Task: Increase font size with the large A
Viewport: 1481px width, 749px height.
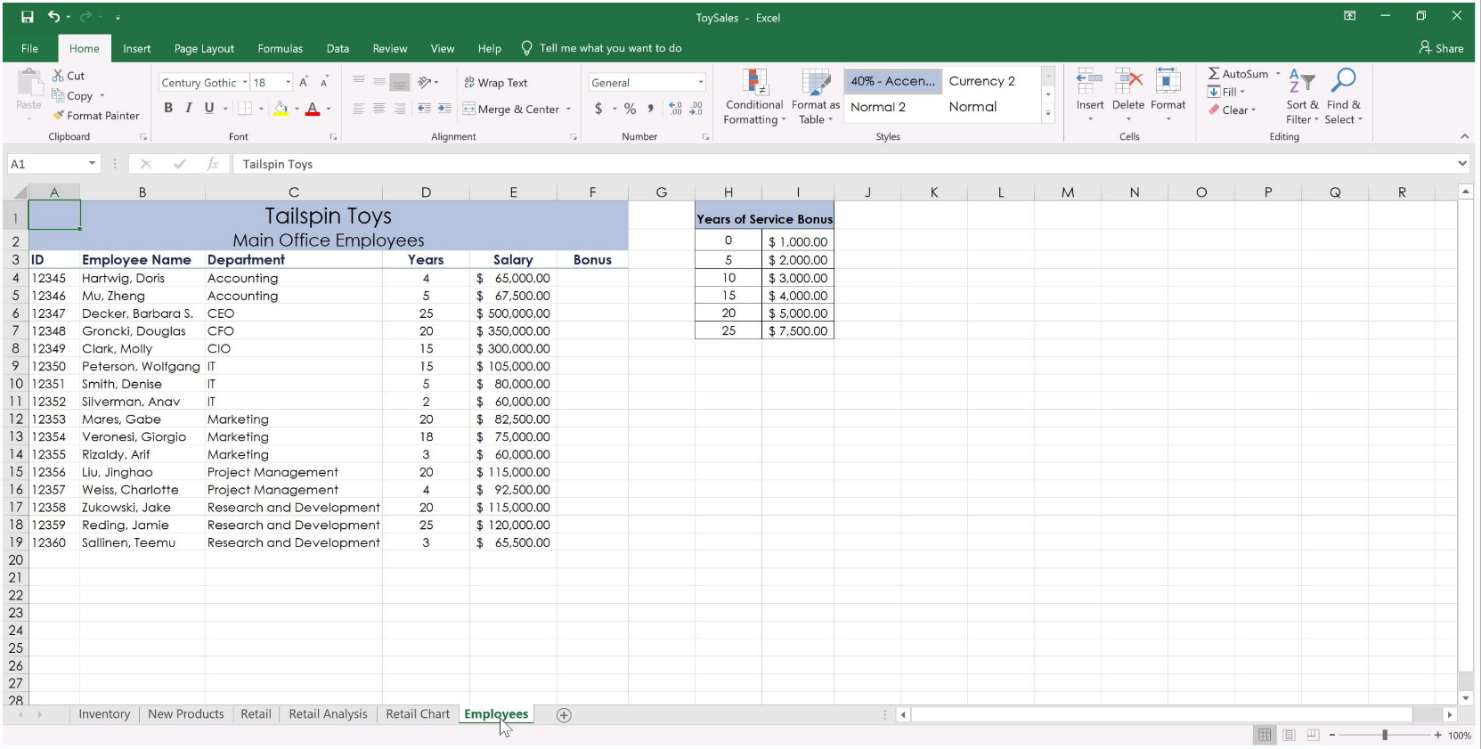Action: (303, 83)
